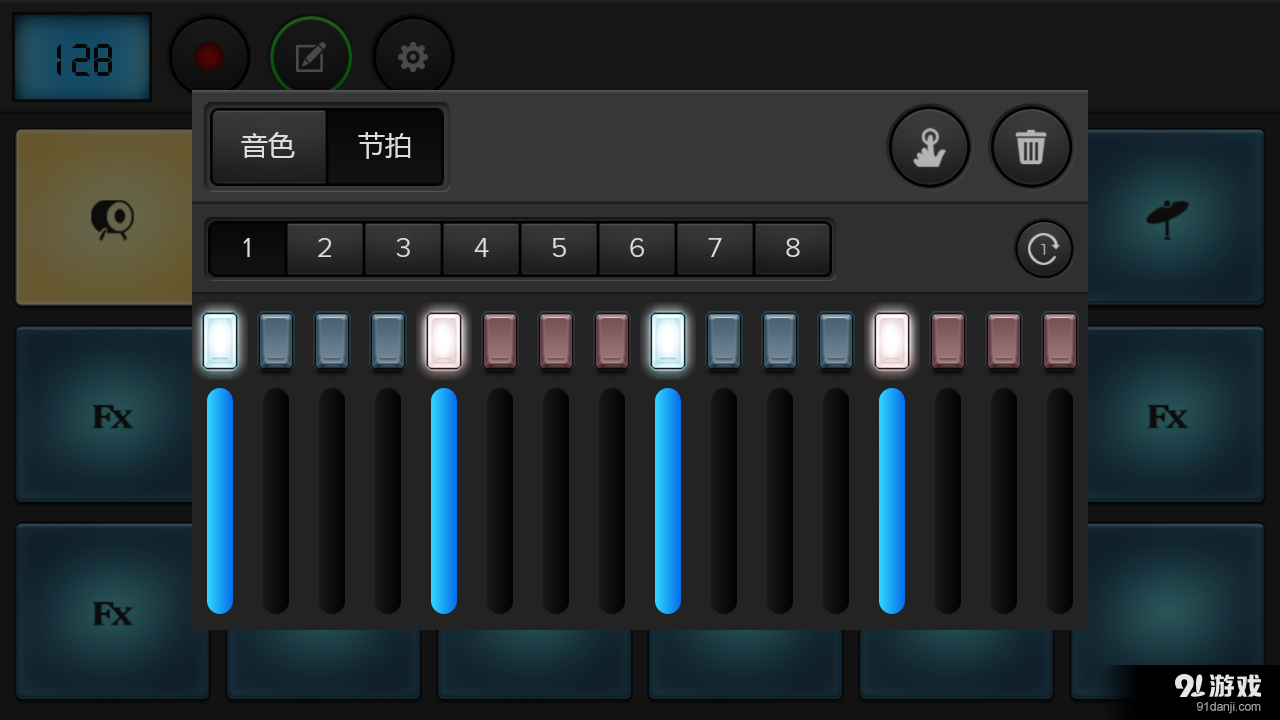Switch to the 节拍 tab
Viewport: 1280px width, 720px height.
click(385, 147)
